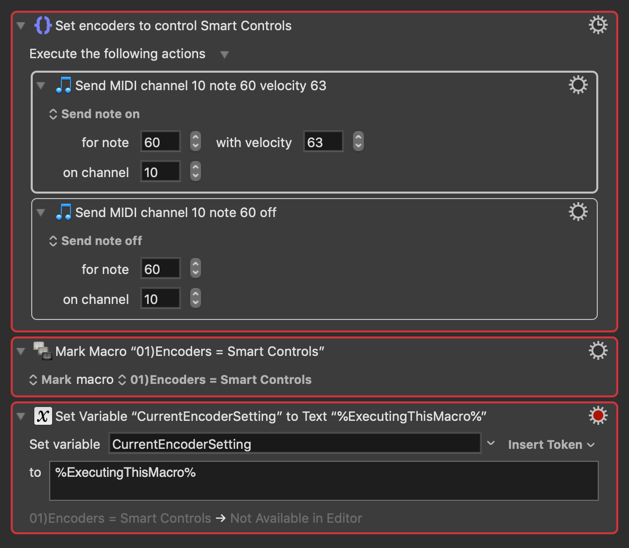Collapse the Set encoders group action
This screenshot has width=629, height=548.
(21, 26)
